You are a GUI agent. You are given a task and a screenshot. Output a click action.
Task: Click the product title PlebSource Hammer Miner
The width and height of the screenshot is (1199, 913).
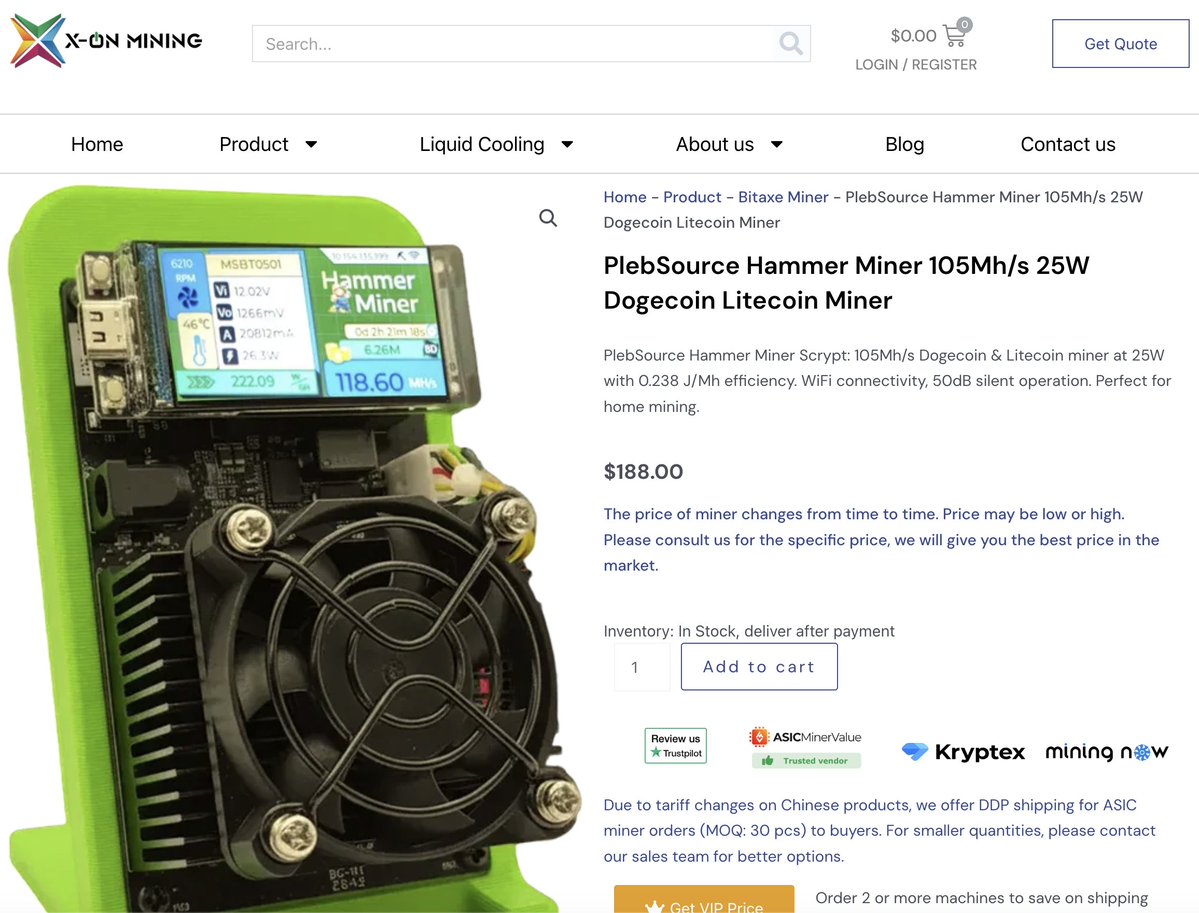846,282
